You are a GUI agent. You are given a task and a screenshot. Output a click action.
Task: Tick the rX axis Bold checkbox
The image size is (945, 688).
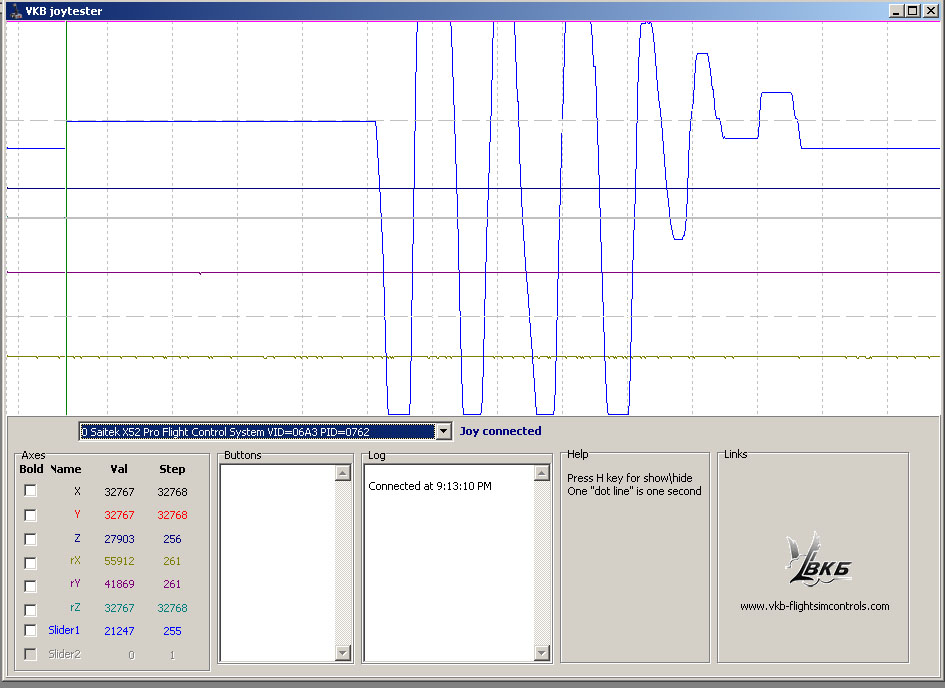[31, 563]
